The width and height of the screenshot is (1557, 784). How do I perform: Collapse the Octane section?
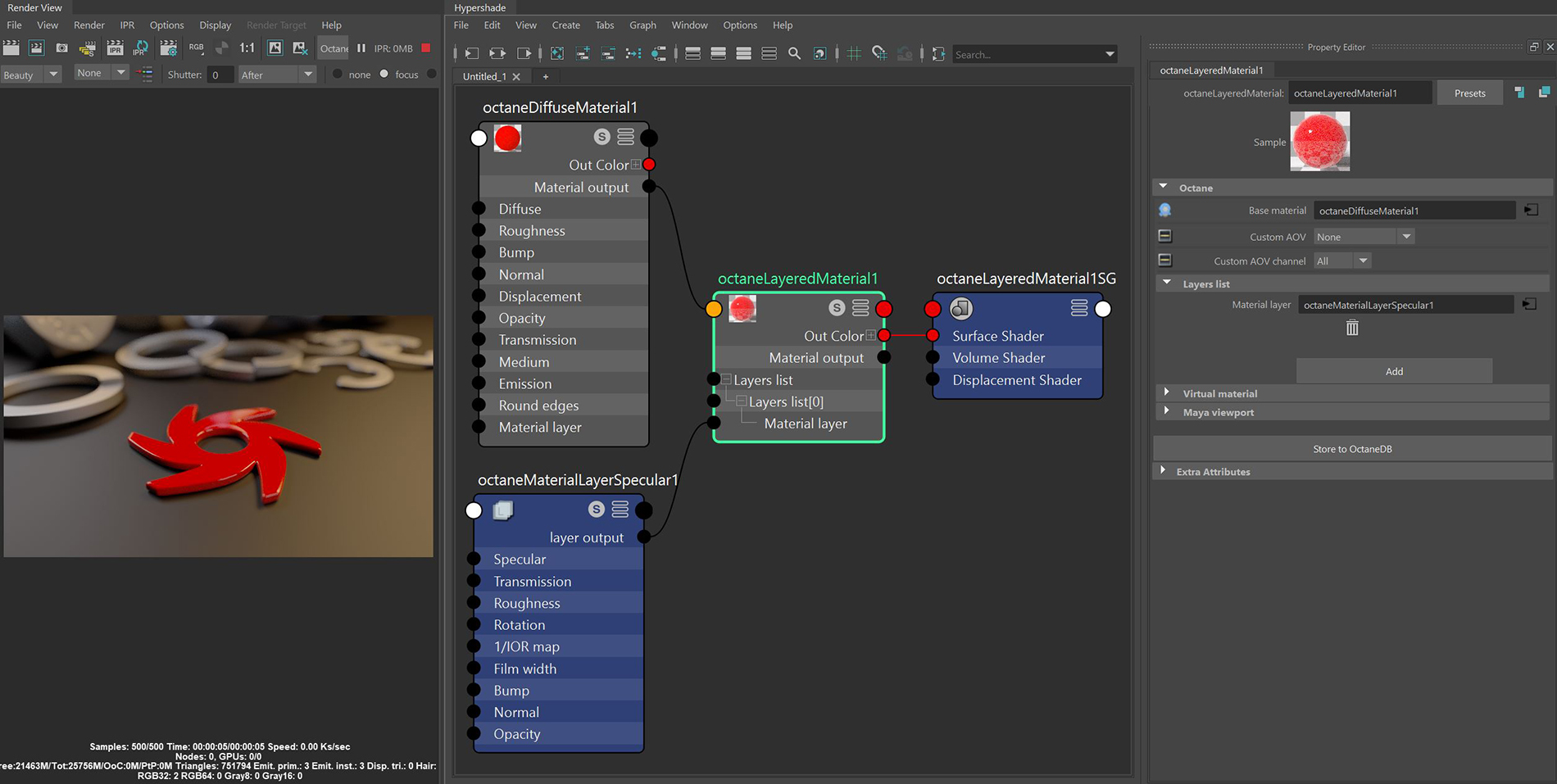pyautogui.click(x=1163, y=187)
